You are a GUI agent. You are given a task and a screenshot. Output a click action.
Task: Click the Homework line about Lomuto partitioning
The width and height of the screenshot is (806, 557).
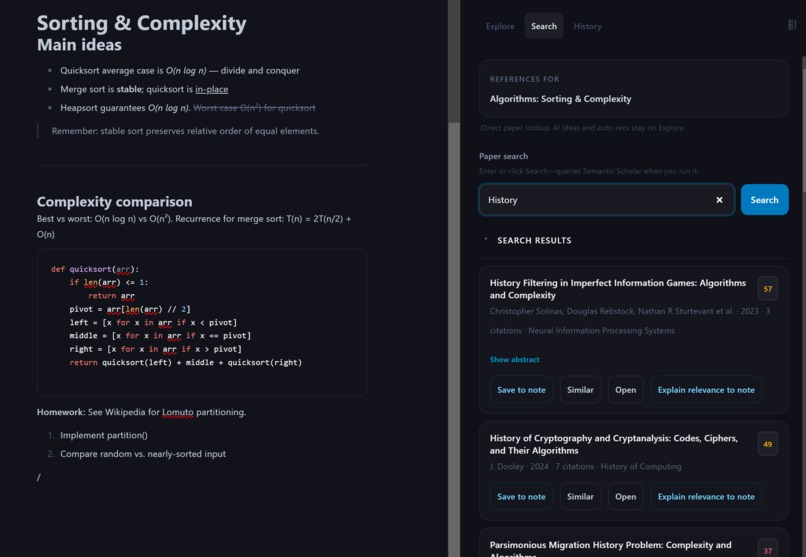pyautogui.click(x=141, y=412)
